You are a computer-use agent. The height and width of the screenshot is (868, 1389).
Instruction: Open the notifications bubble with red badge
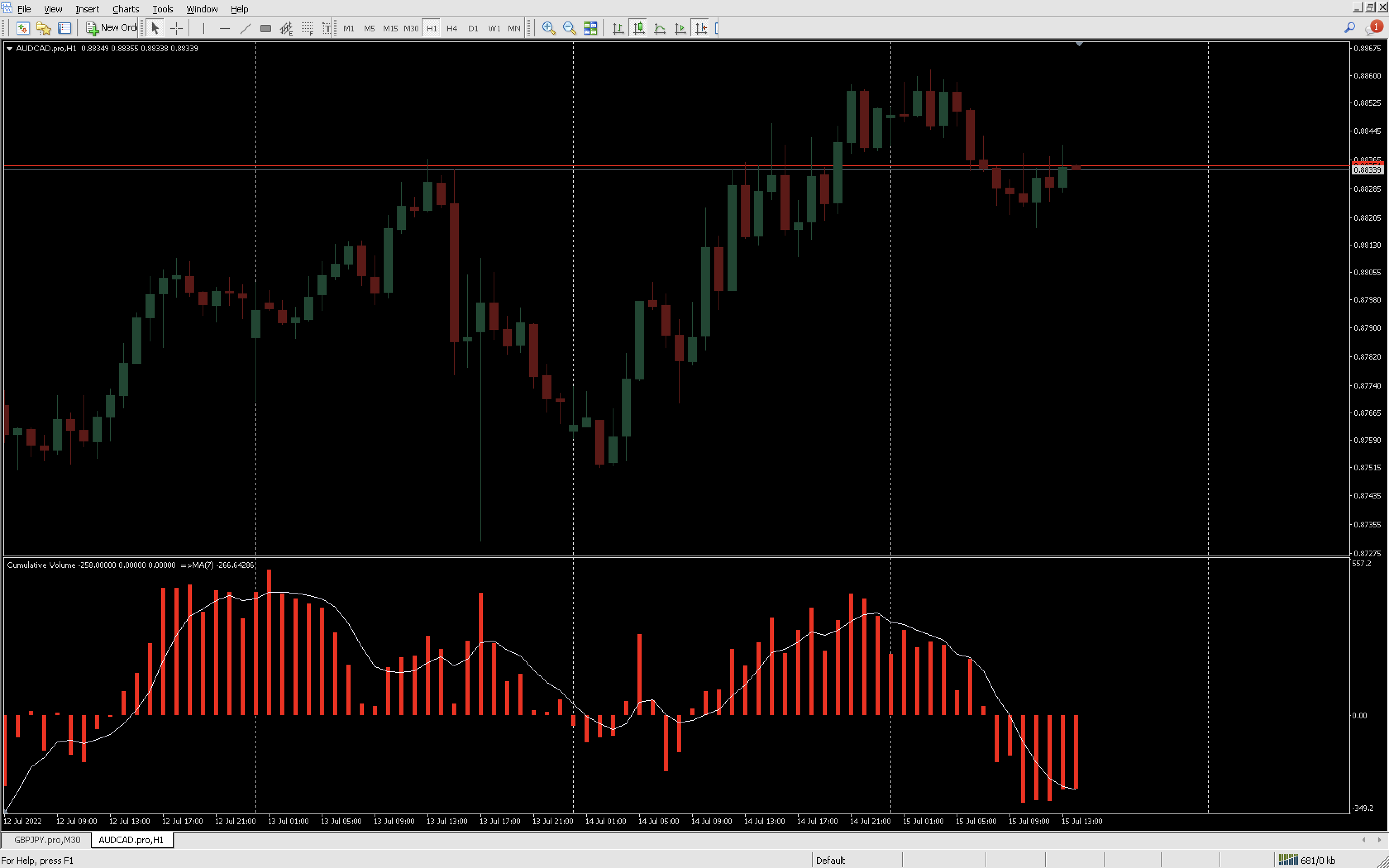click(1374, 28)
